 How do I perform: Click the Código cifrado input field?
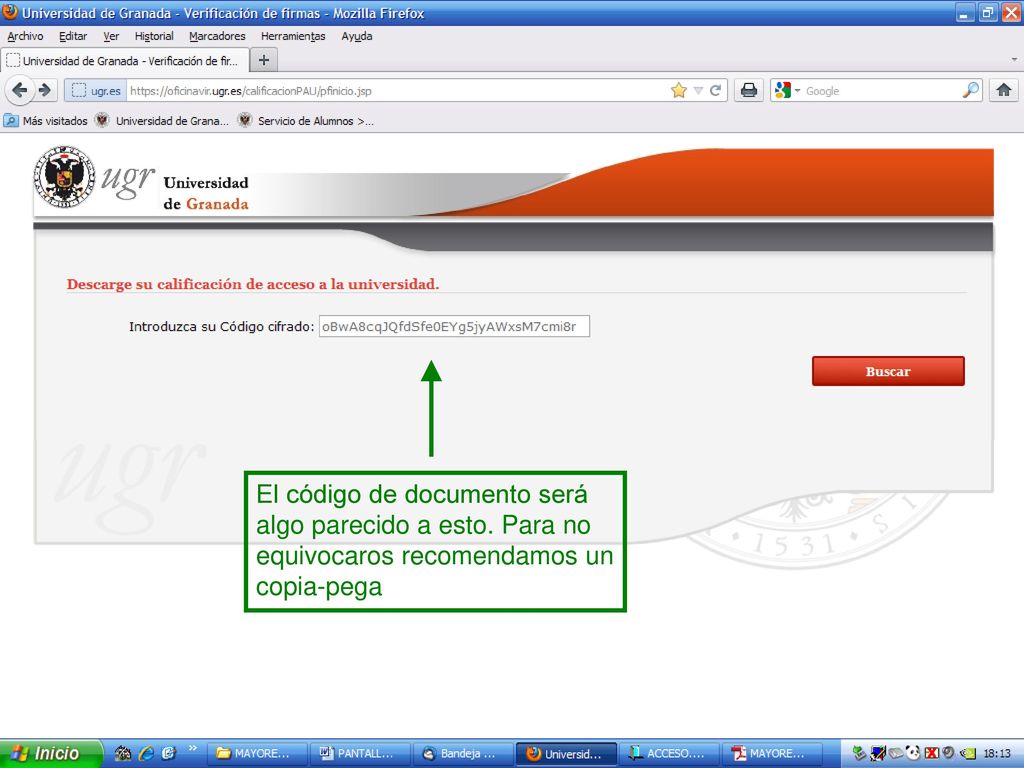tap(454, 327)
